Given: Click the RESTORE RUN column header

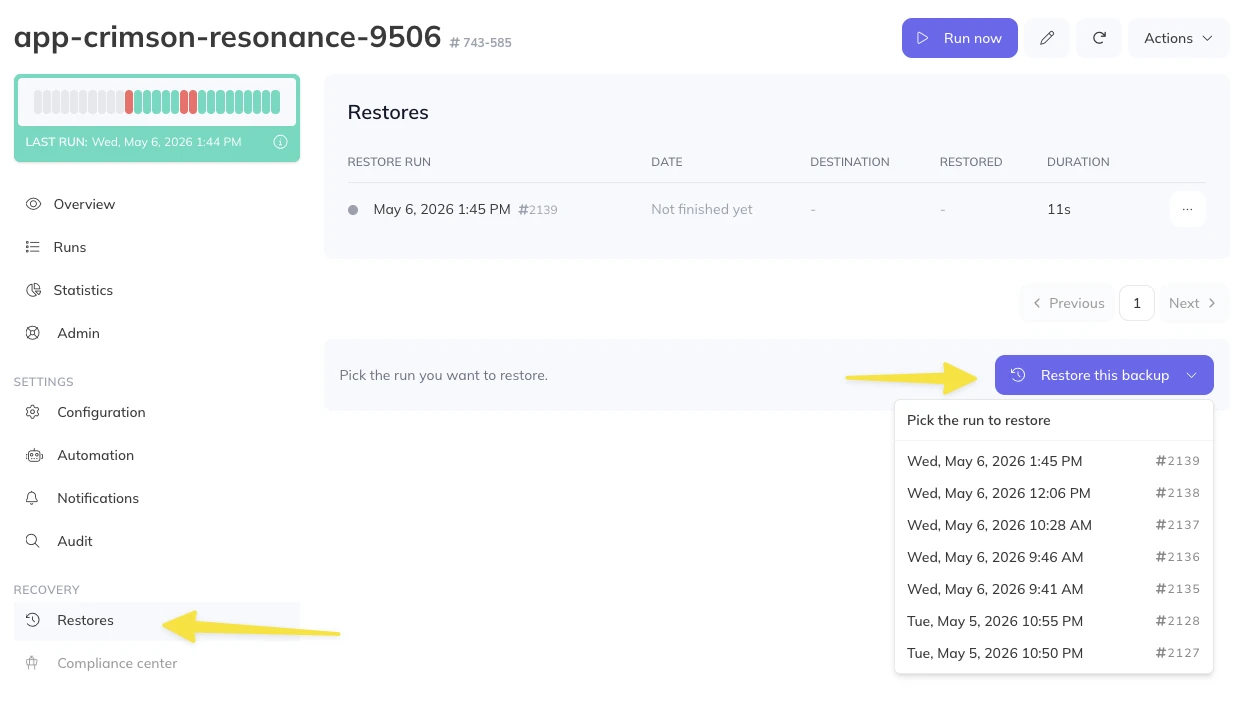Looking at the screenshot, I should click(389, 162).
